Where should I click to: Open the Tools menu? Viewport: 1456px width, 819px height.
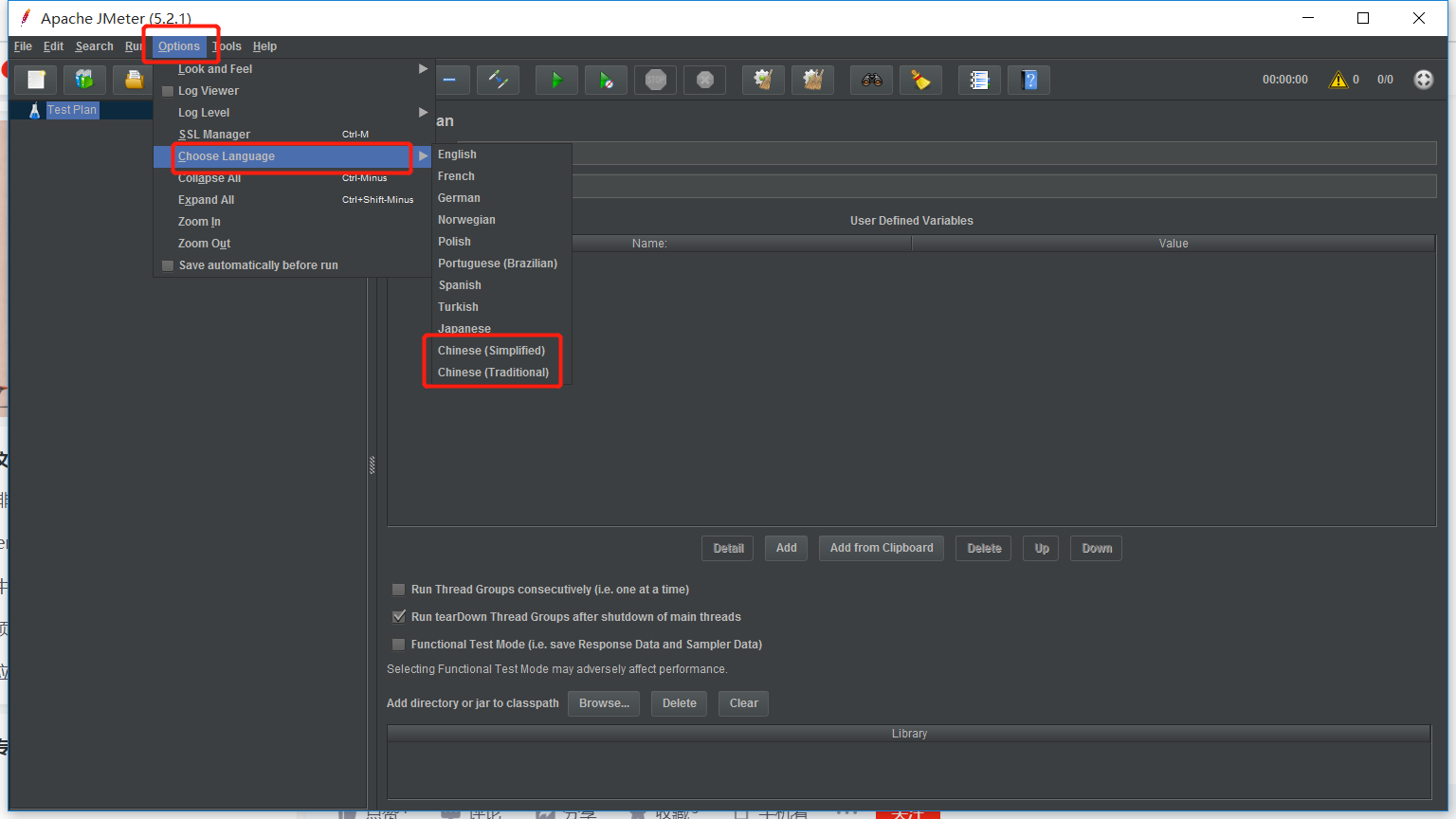coord(227,46)
